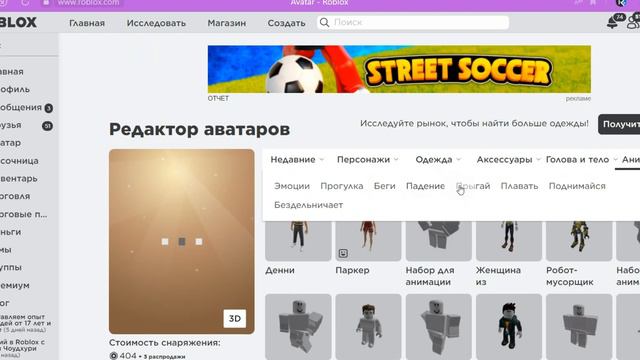Expand the Недавние dropdown tab
The image size is (640, 360).
tap(297, 160)
